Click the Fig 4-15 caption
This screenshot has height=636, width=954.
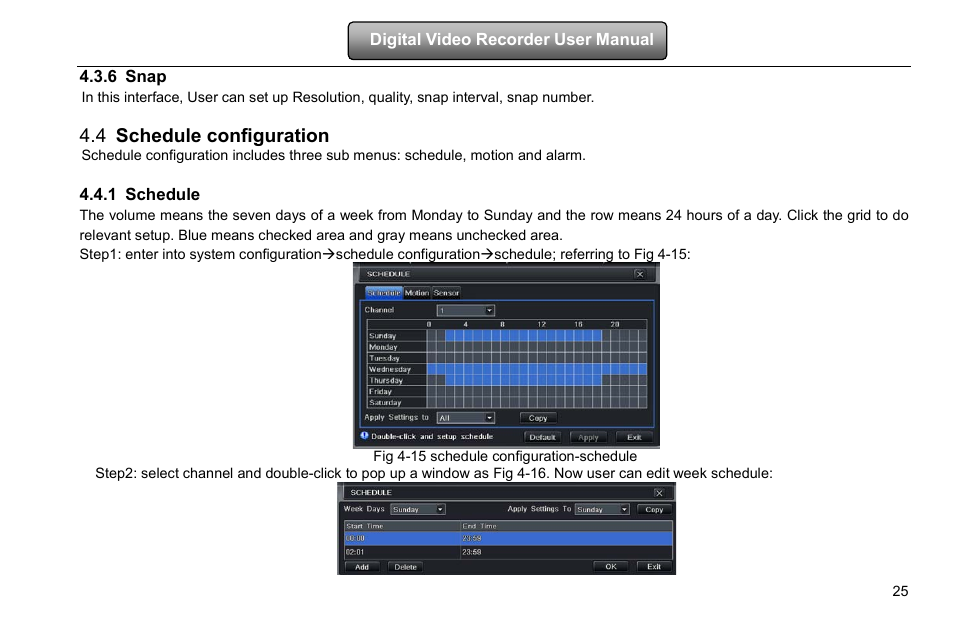click(x=505, y=456)
